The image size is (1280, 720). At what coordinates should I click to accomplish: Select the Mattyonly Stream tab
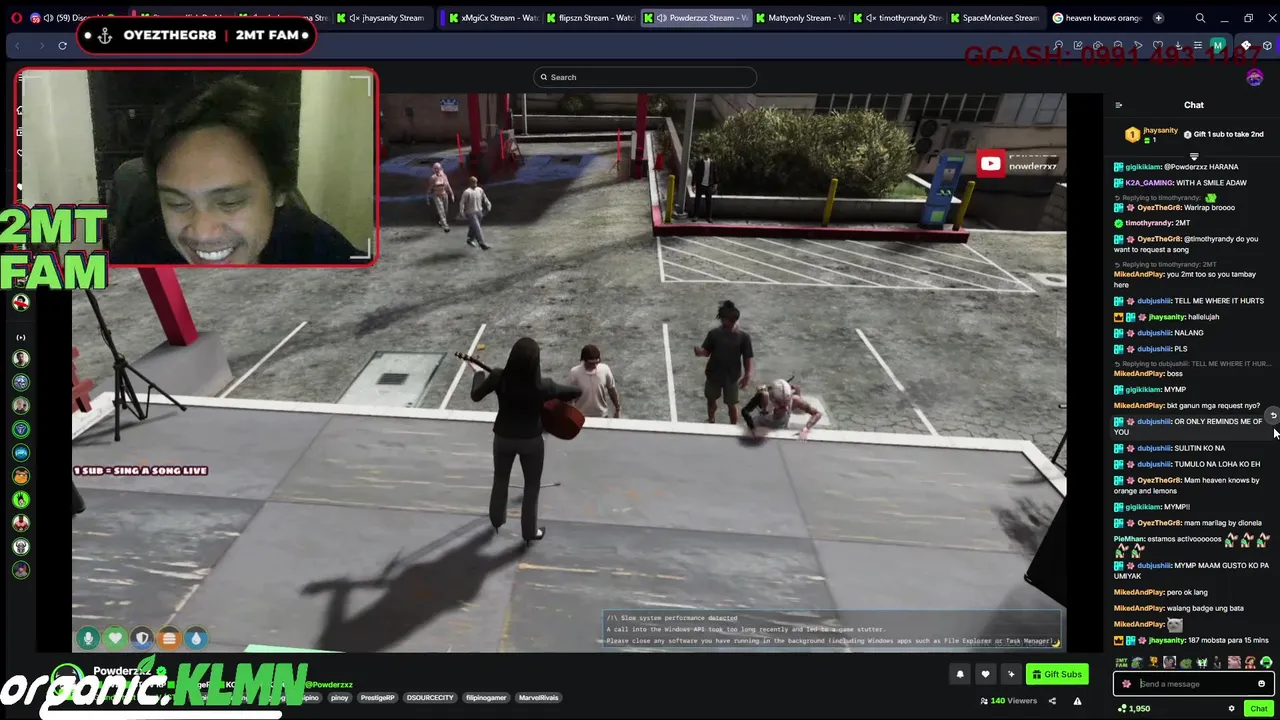(x=800, y=18)
